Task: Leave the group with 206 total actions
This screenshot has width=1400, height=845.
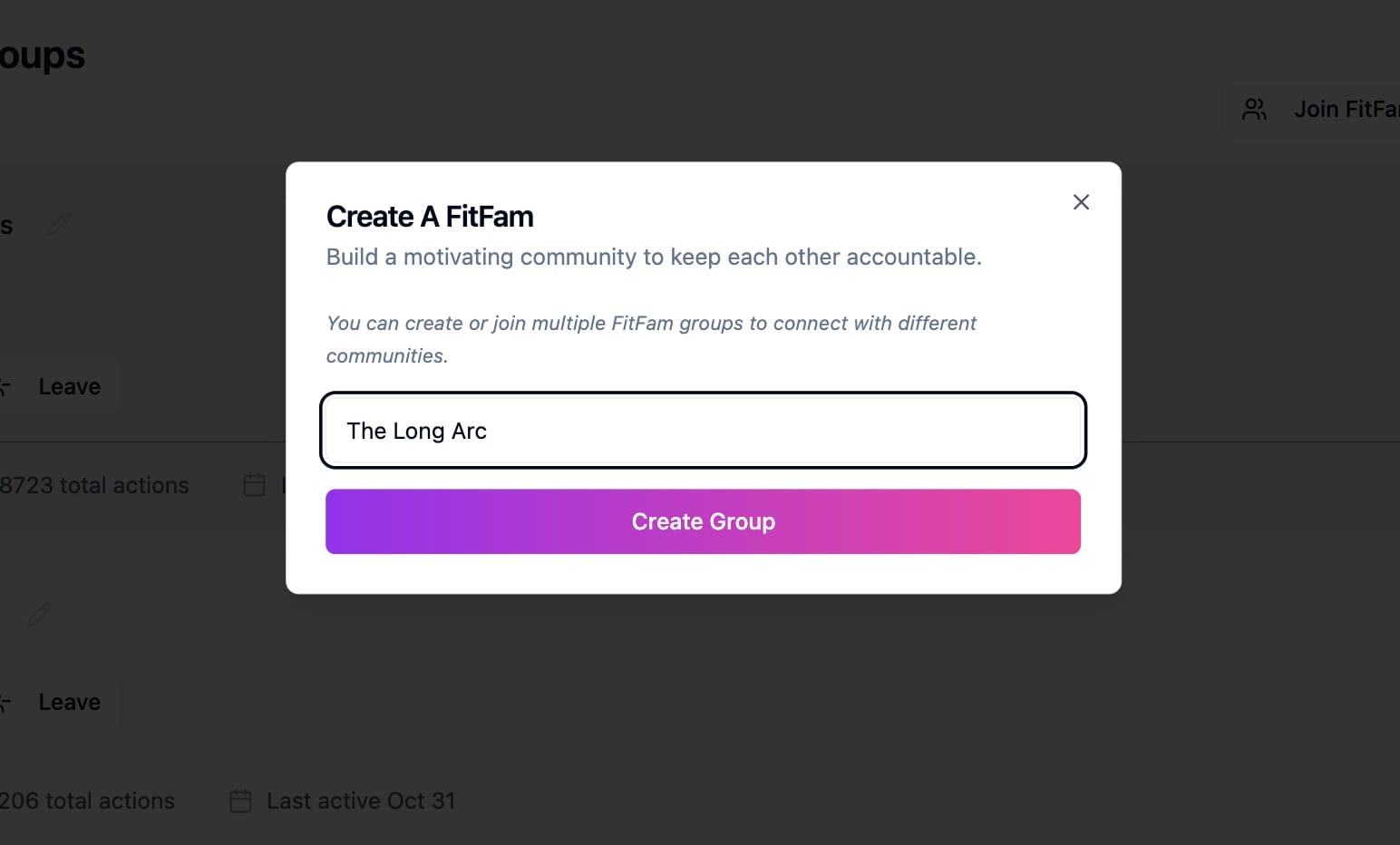Action: 69,703
